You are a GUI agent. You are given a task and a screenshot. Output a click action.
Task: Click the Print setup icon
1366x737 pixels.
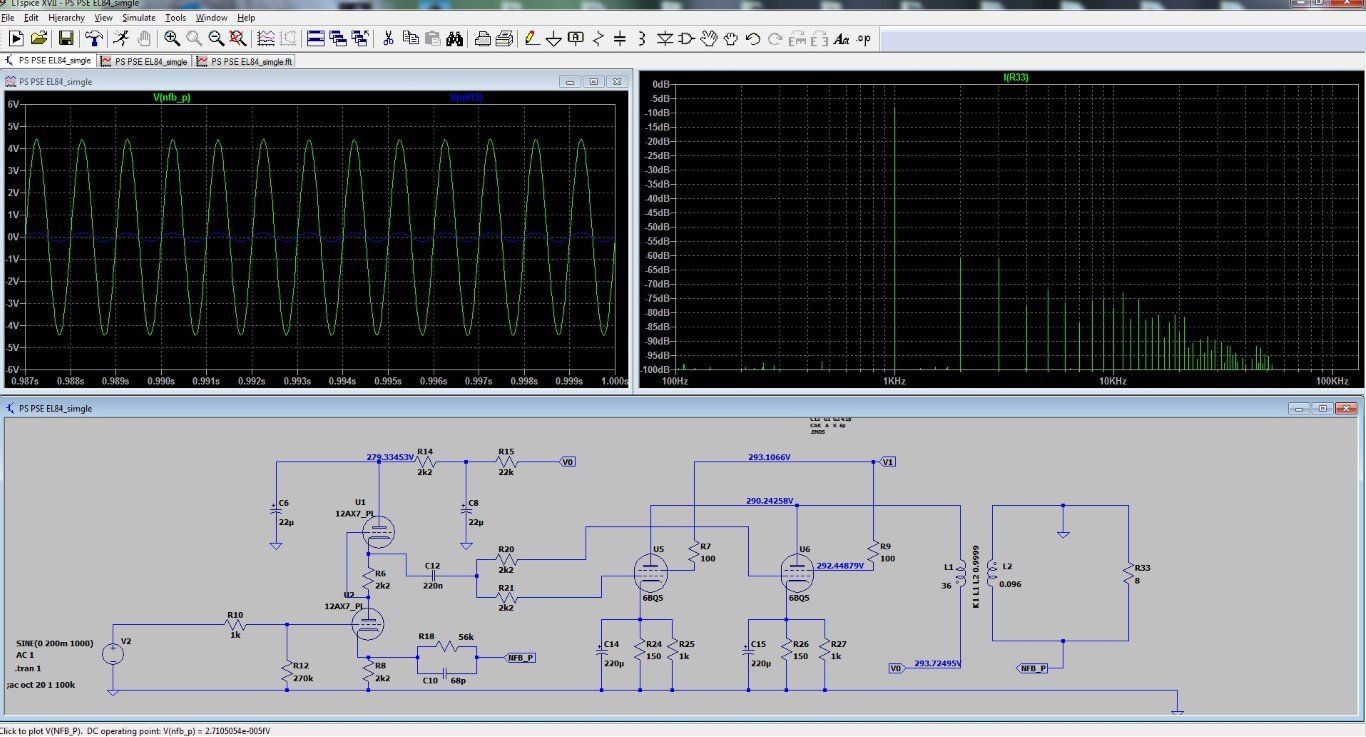tap(482, 38)
